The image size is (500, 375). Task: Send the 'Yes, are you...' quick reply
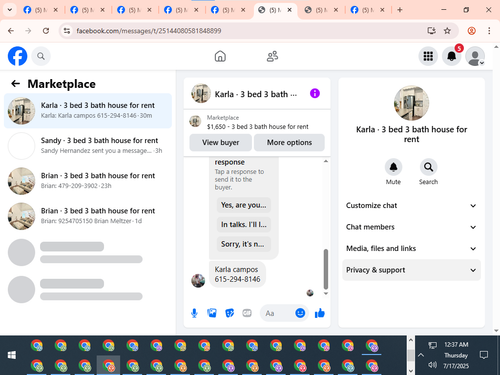point(244,205)
